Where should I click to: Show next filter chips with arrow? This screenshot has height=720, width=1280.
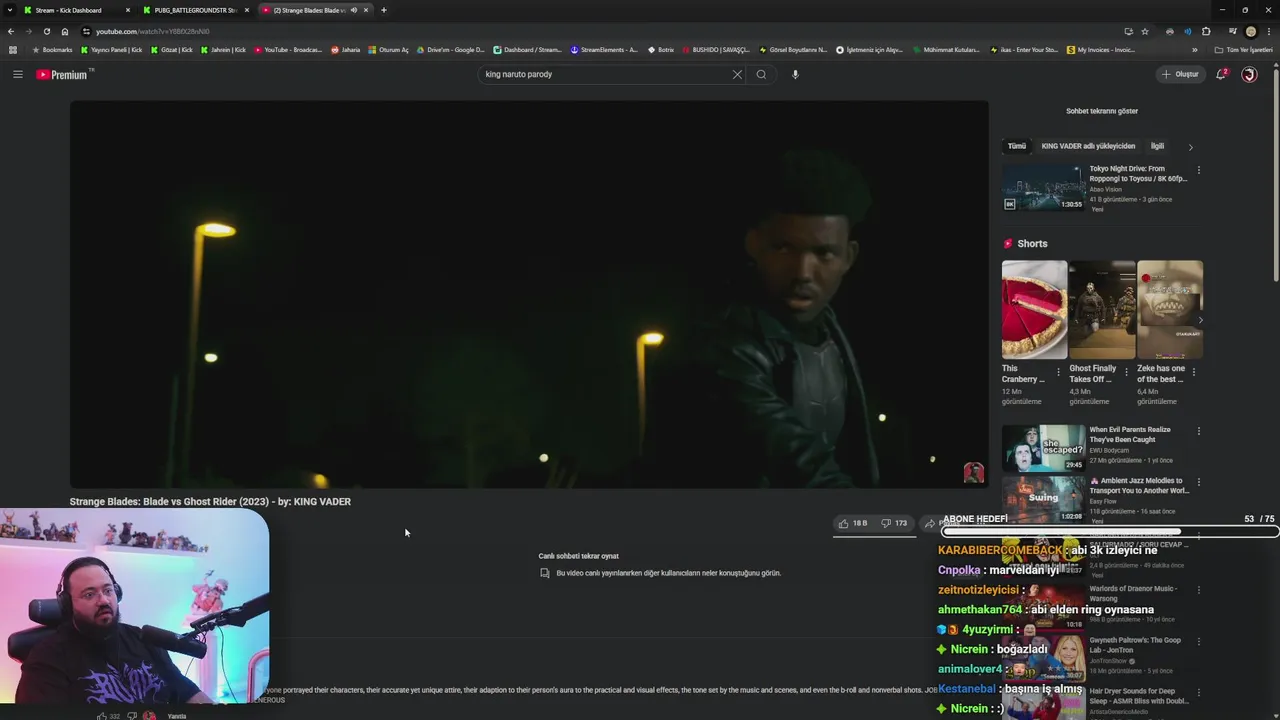tap(1190, 147)
